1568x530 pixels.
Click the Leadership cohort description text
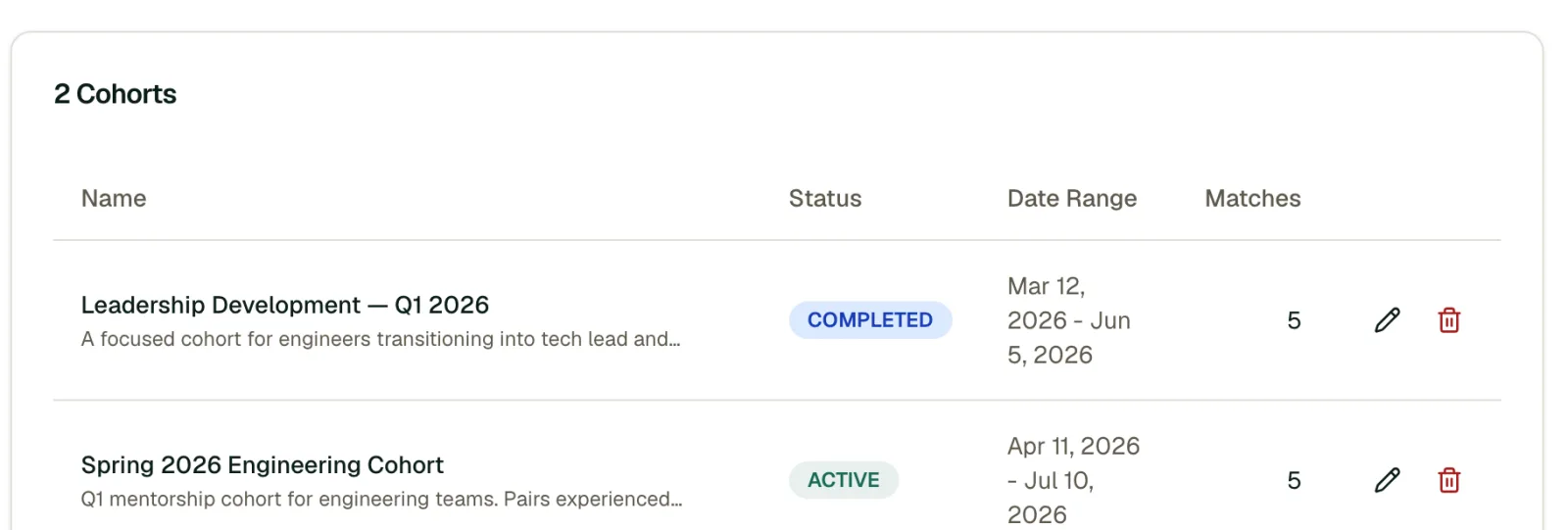pos(381,339)
